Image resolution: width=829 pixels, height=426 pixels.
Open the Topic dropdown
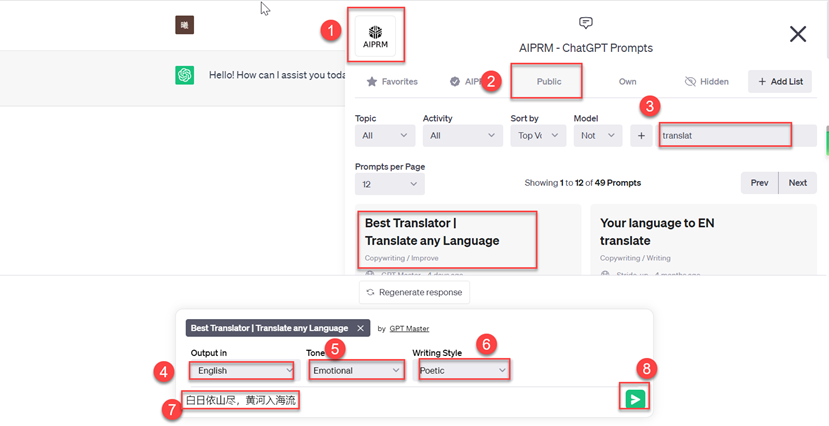click(x=385, y=136)
